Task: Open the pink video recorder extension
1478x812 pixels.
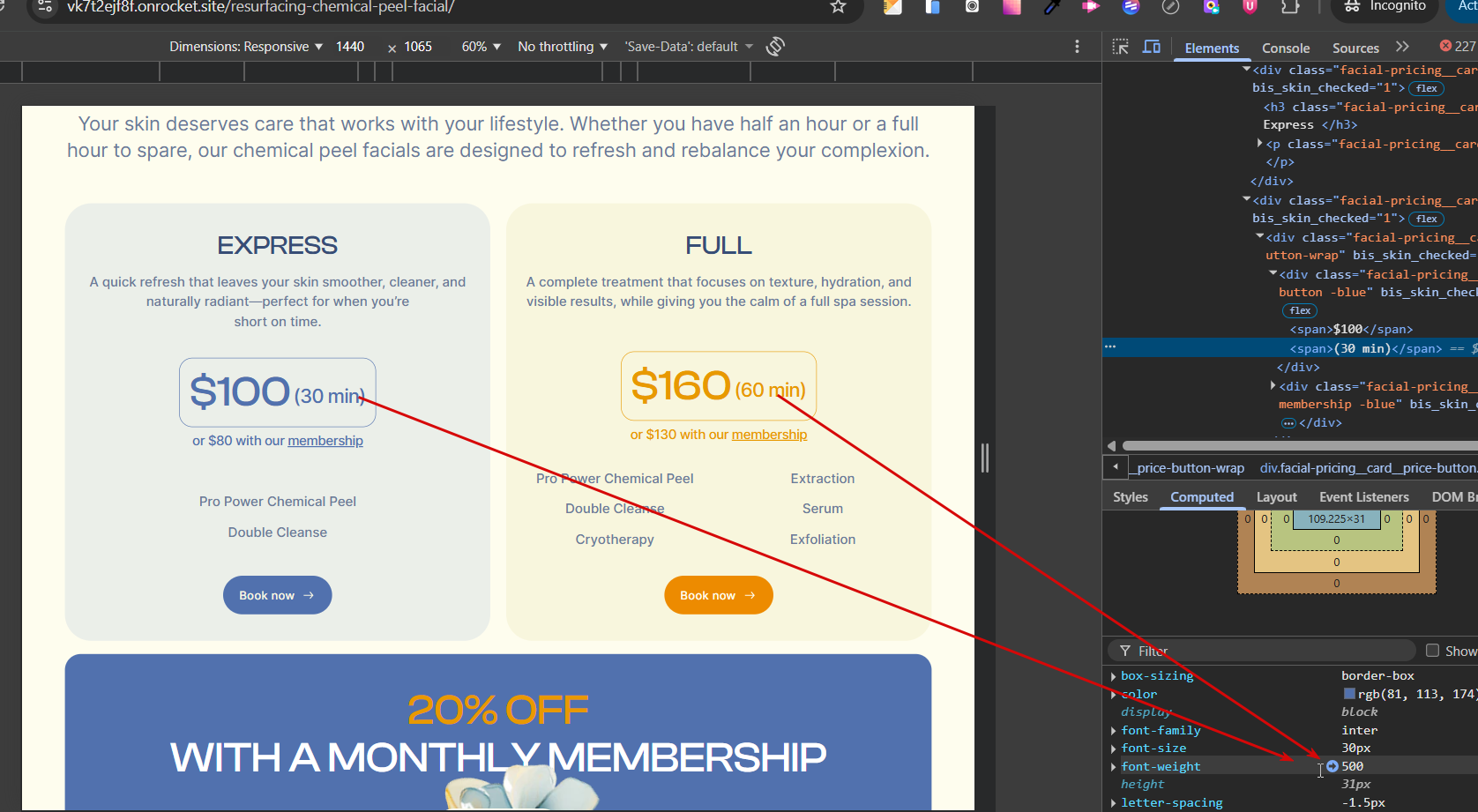Action: tap(1091, 6)
